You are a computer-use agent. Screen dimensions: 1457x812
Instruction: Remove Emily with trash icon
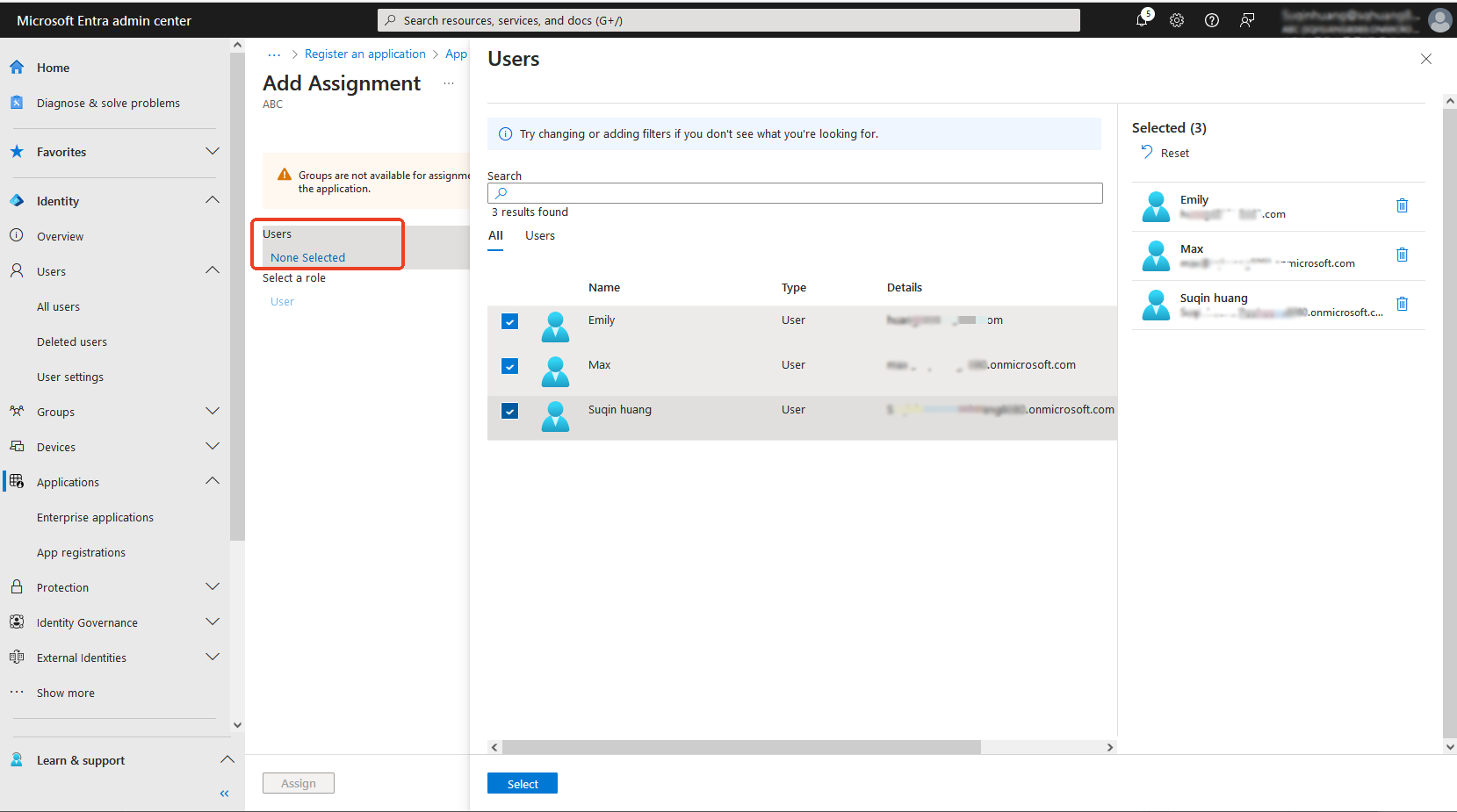tap(1402, 205)
